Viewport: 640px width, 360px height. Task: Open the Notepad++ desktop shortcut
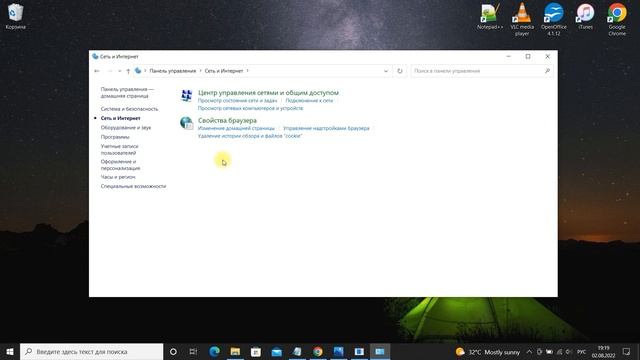(x=490, y=16)
